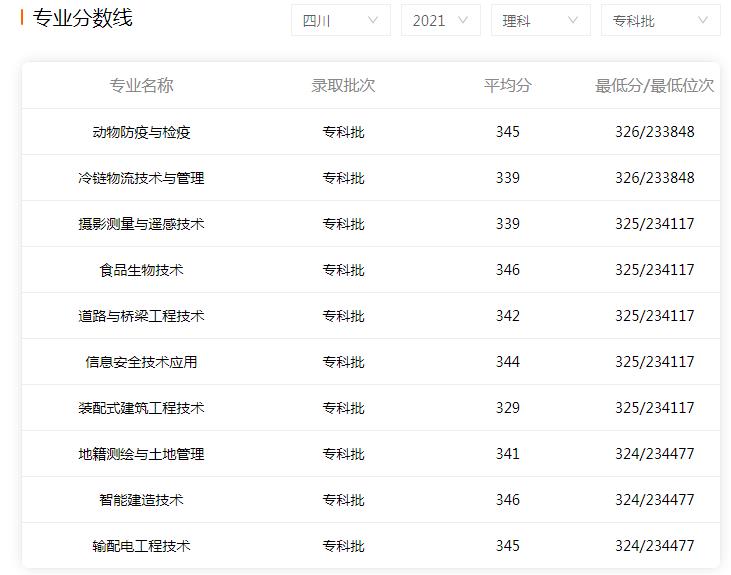Select the 智能建造技术 major name
Image resolution: width=731 pixels, height=575 pixels.
[x=141, y=500]
